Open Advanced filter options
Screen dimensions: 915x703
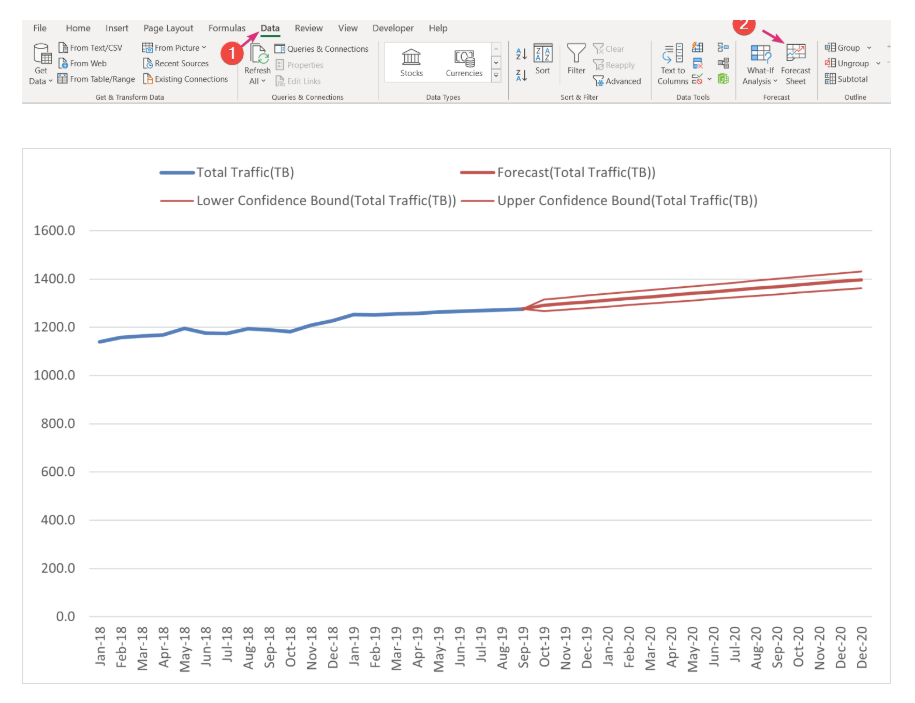tap(617, 81)
